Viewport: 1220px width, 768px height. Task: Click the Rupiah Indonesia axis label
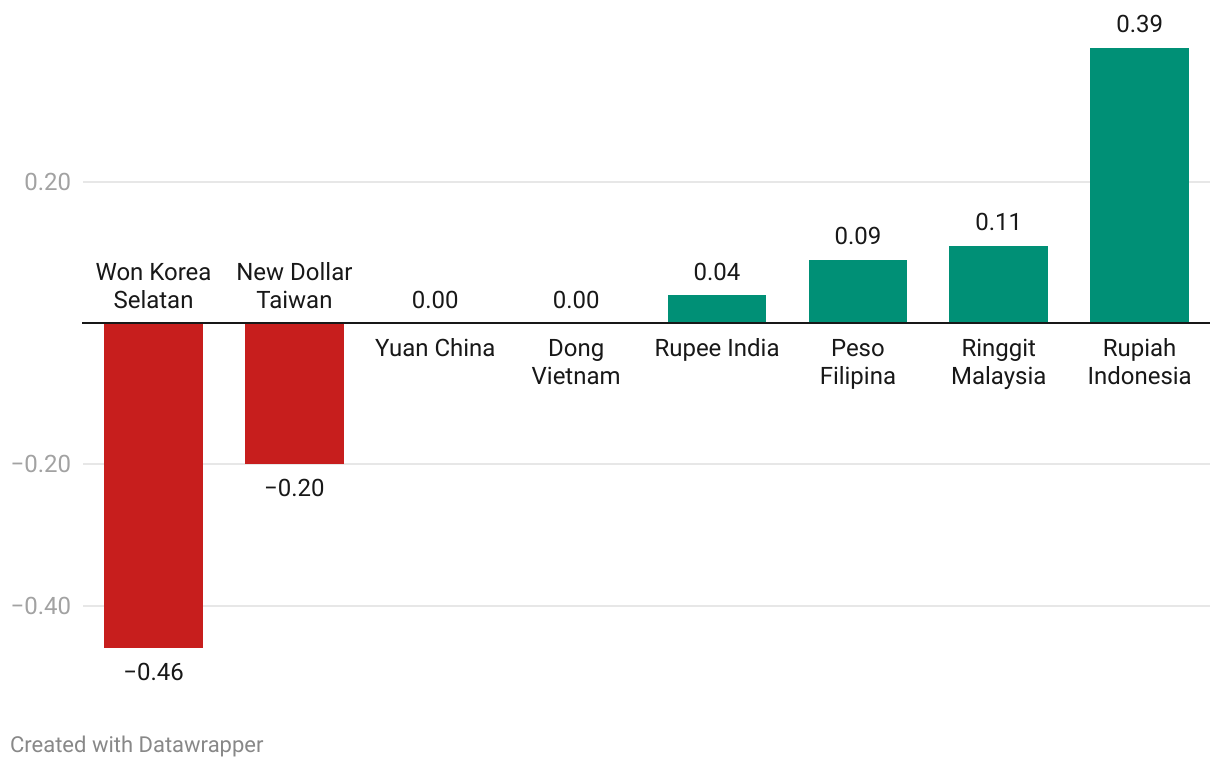pos(1139,362)
